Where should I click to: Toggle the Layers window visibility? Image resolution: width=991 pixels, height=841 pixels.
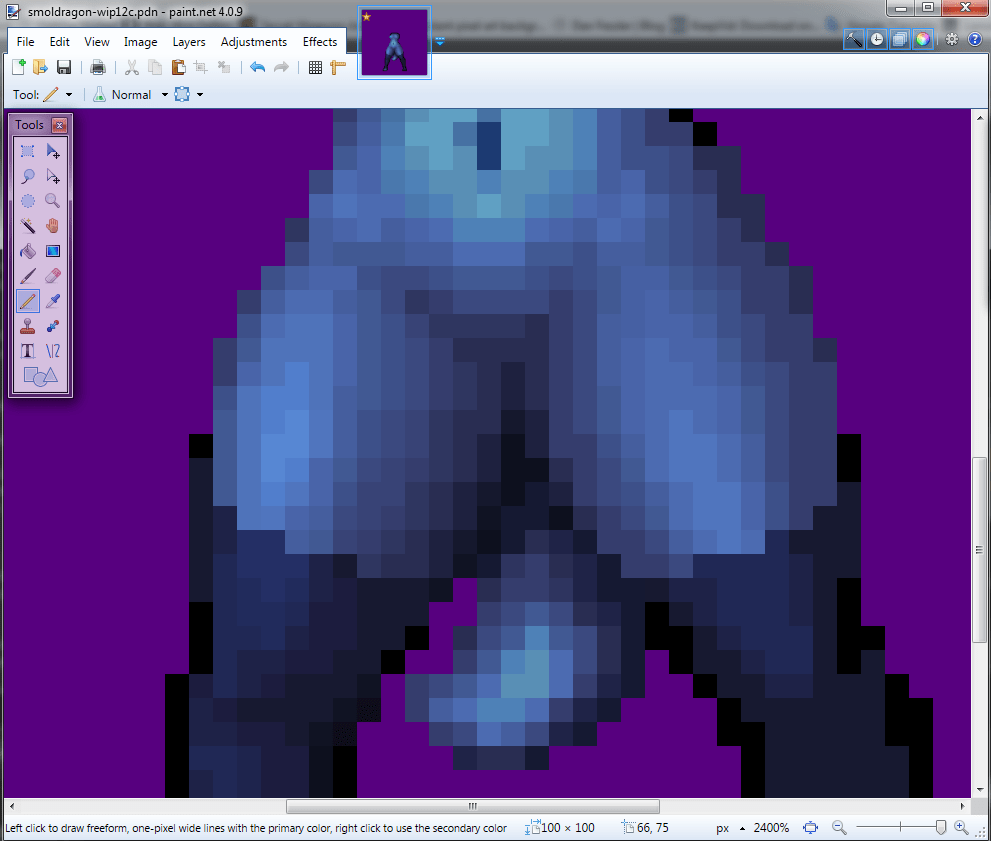900,39
